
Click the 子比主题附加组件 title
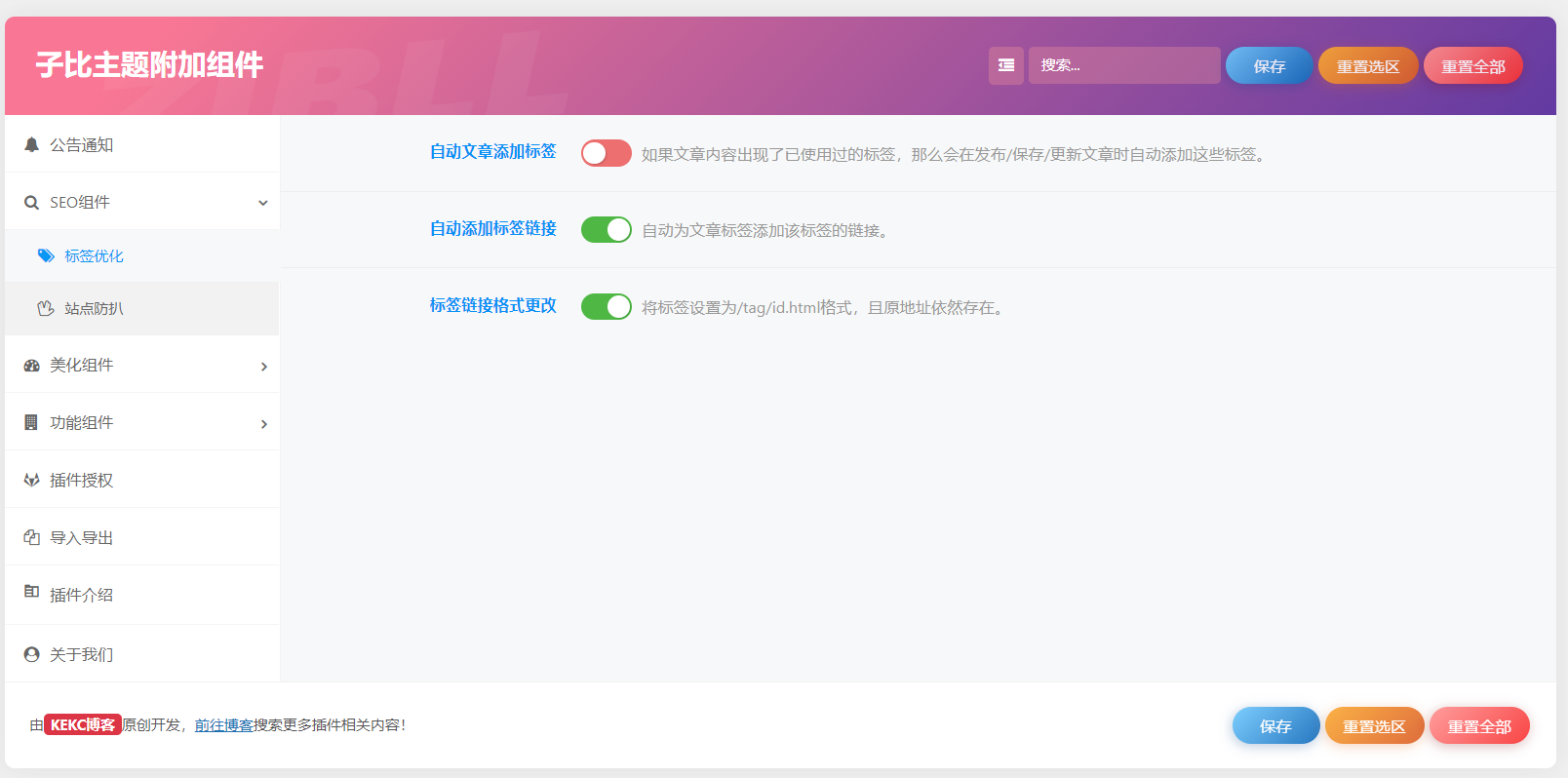coord(149,64)
